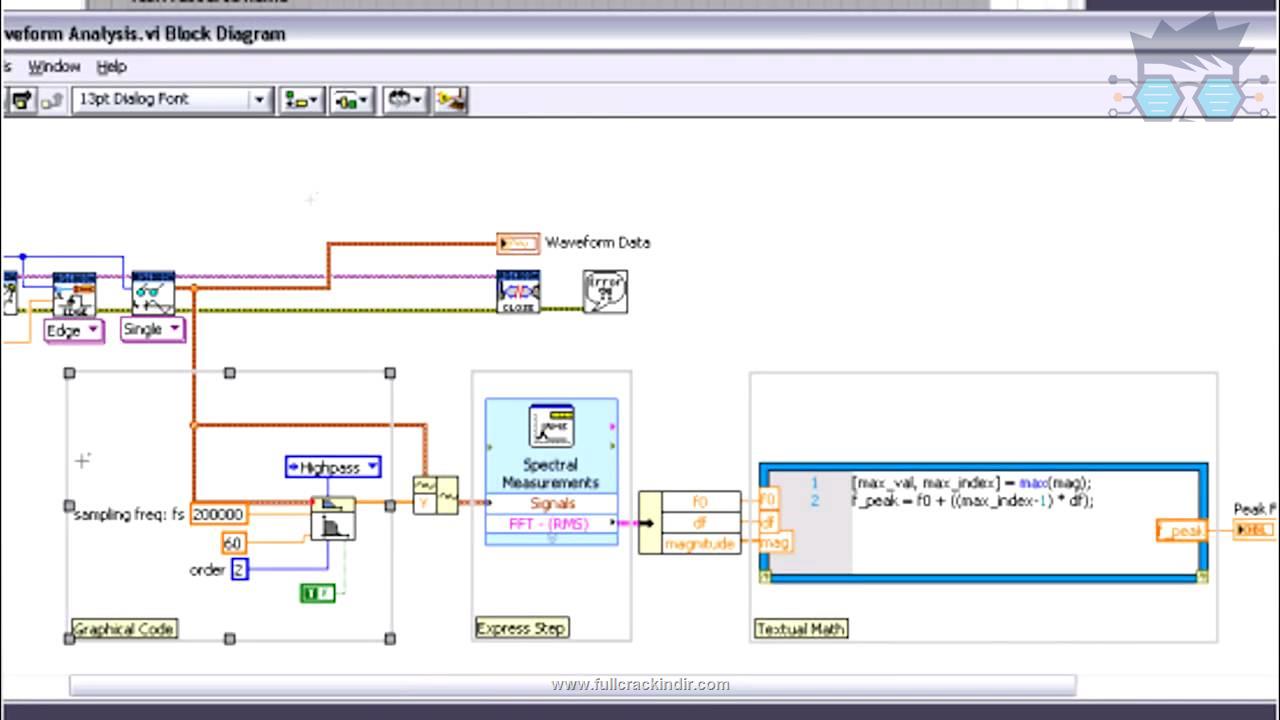Click the magnitude unbundle element
Viewport: 1280px width, 720px height.
699,543
